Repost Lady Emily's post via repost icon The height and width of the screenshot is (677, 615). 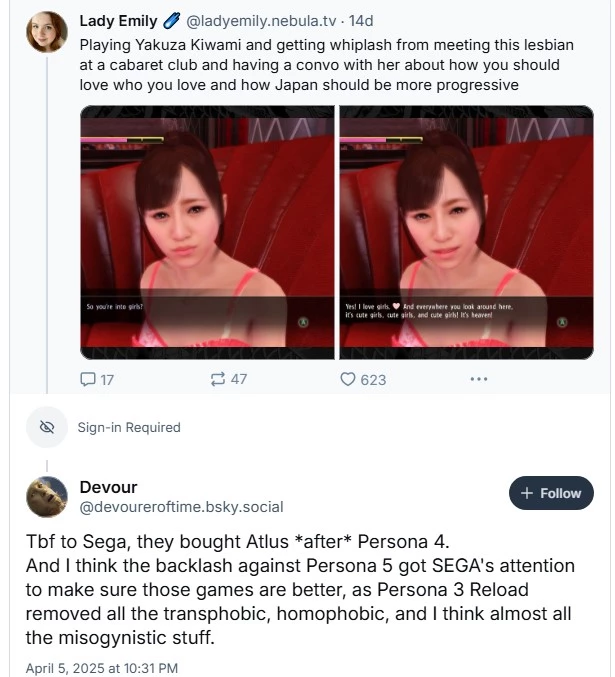(217, 379)
